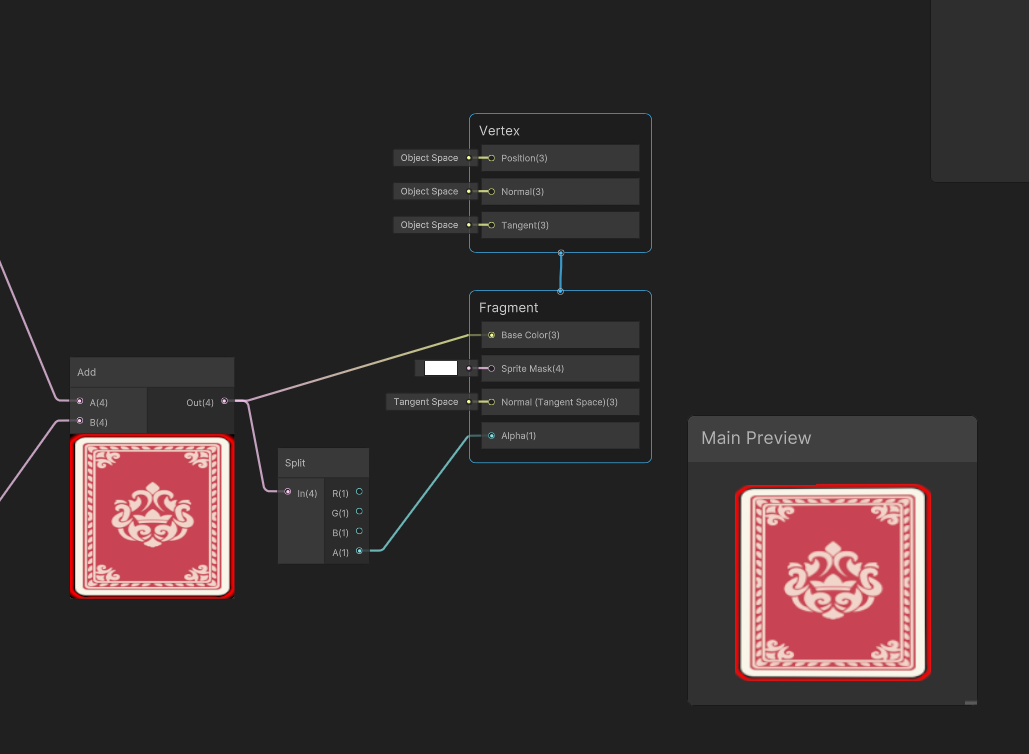
Task: Select the Tangent(3) block in Vertex
Action: tap(560, 225)
